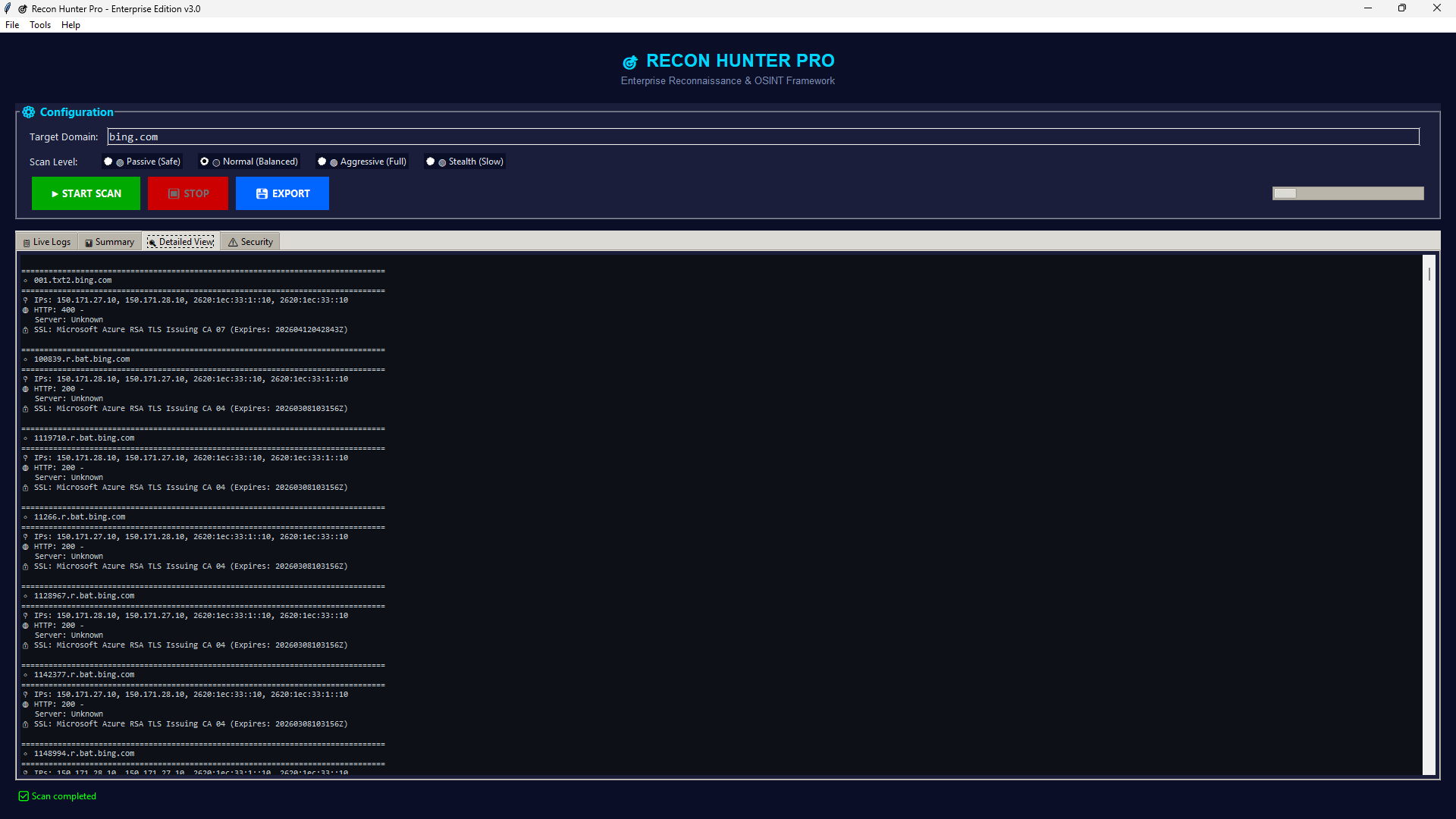This screenshot has width=1456, height=819.
Task: Select the Passive (Safe) scan level
Action: (108, 162)
